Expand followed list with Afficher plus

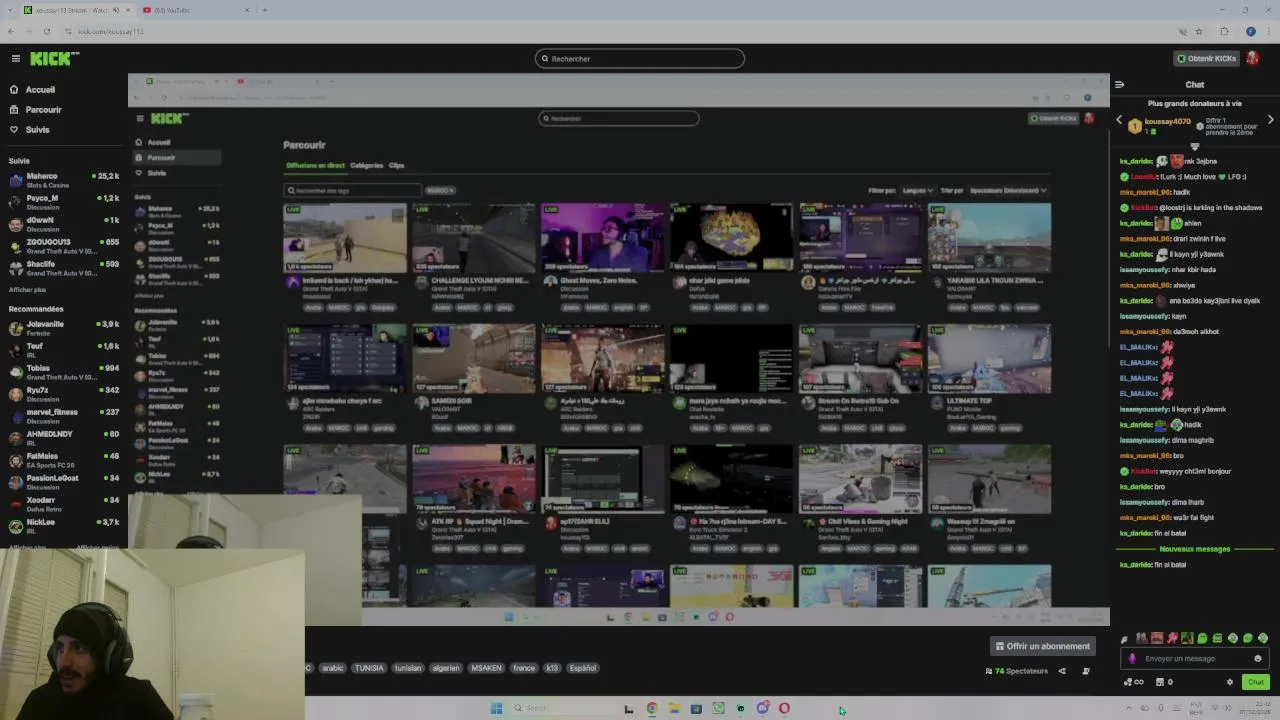pyautogui.click(x=27, y=289)
